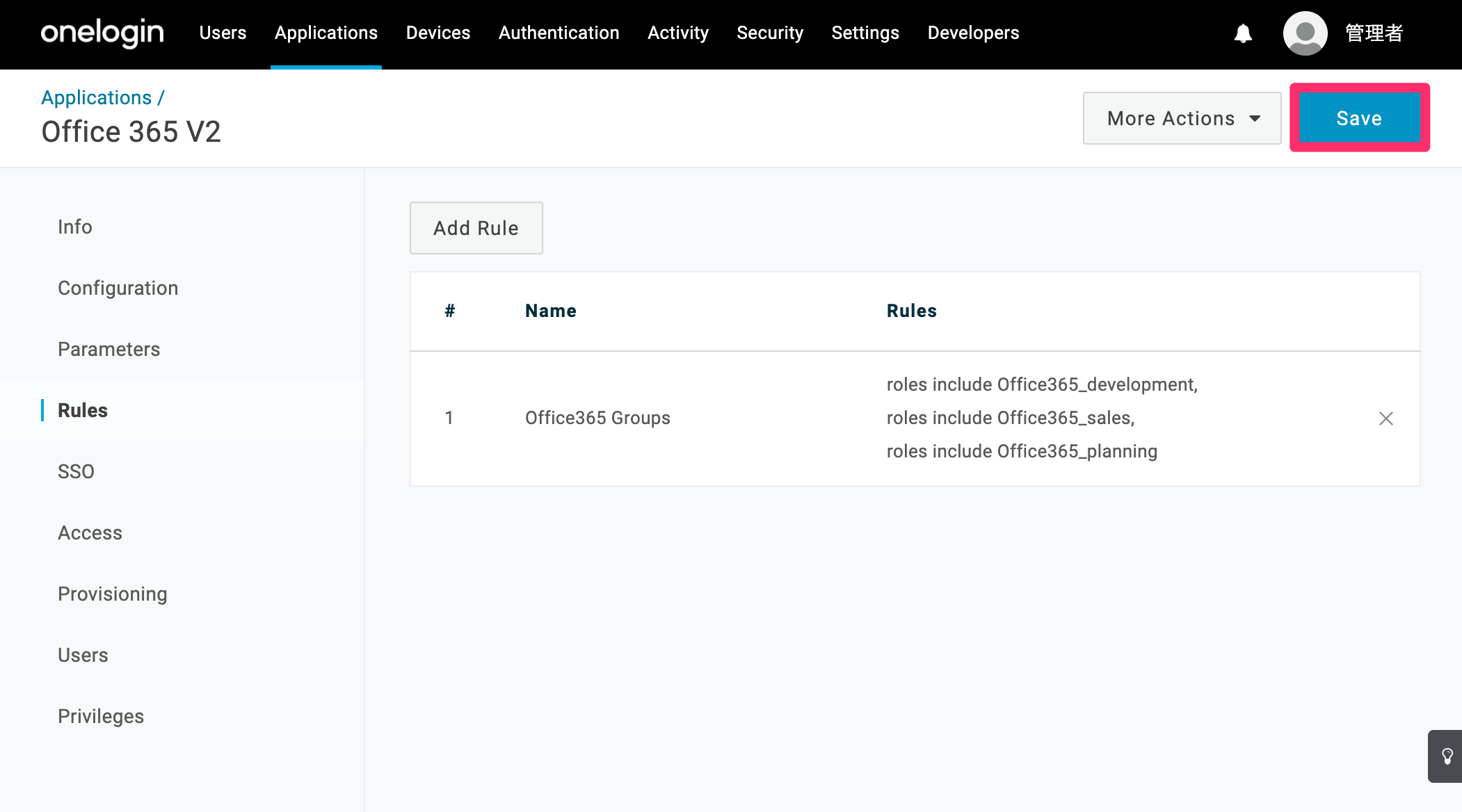This screenshot has height=812, width=1462.
Task: Click the 'roles include Office365_development' text
Action: pos(1041,384)
